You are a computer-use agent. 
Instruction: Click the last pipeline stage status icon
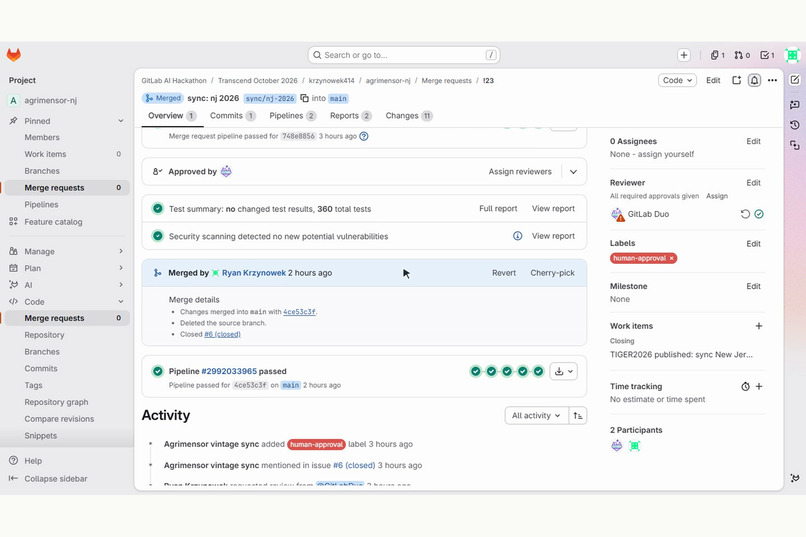[538, 371]
